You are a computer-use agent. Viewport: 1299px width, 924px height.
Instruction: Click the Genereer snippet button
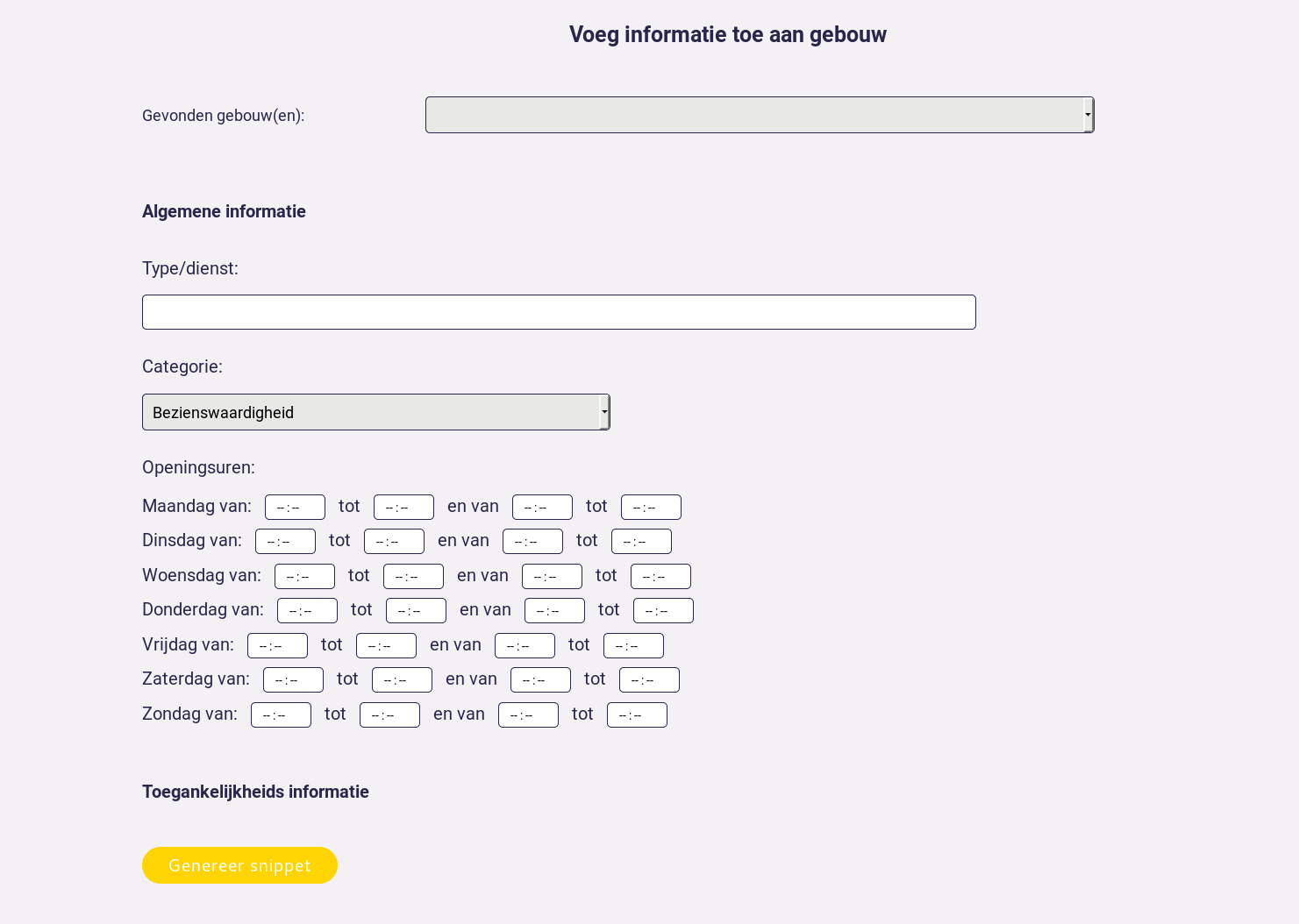(x=239, y=865)
